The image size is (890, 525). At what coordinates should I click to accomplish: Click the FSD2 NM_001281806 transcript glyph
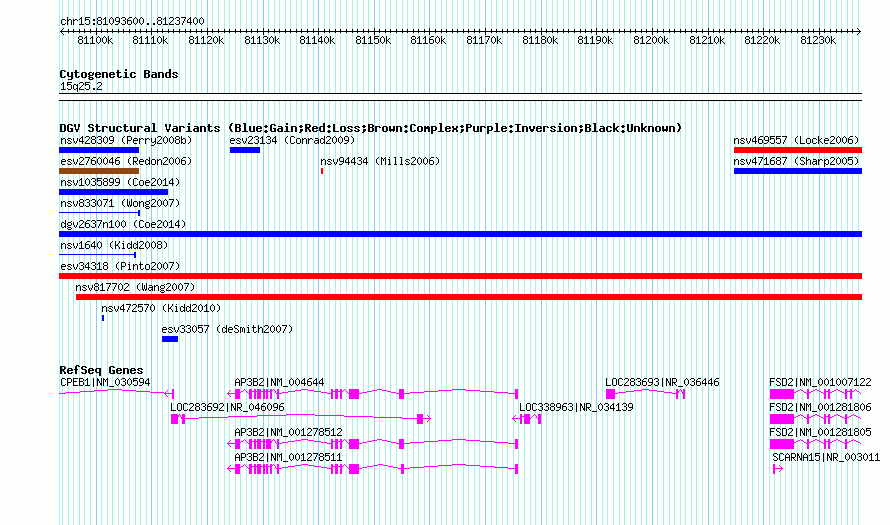click(x=815, y=419)
